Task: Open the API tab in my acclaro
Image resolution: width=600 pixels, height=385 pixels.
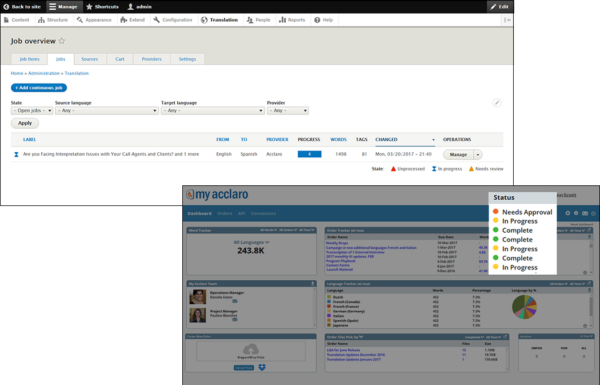Action: [x=241, y=214]
